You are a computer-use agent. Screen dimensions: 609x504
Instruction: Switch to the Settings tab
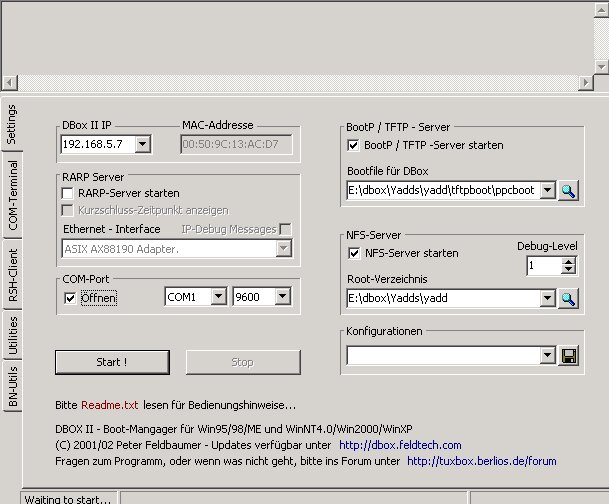pos(12,124)
